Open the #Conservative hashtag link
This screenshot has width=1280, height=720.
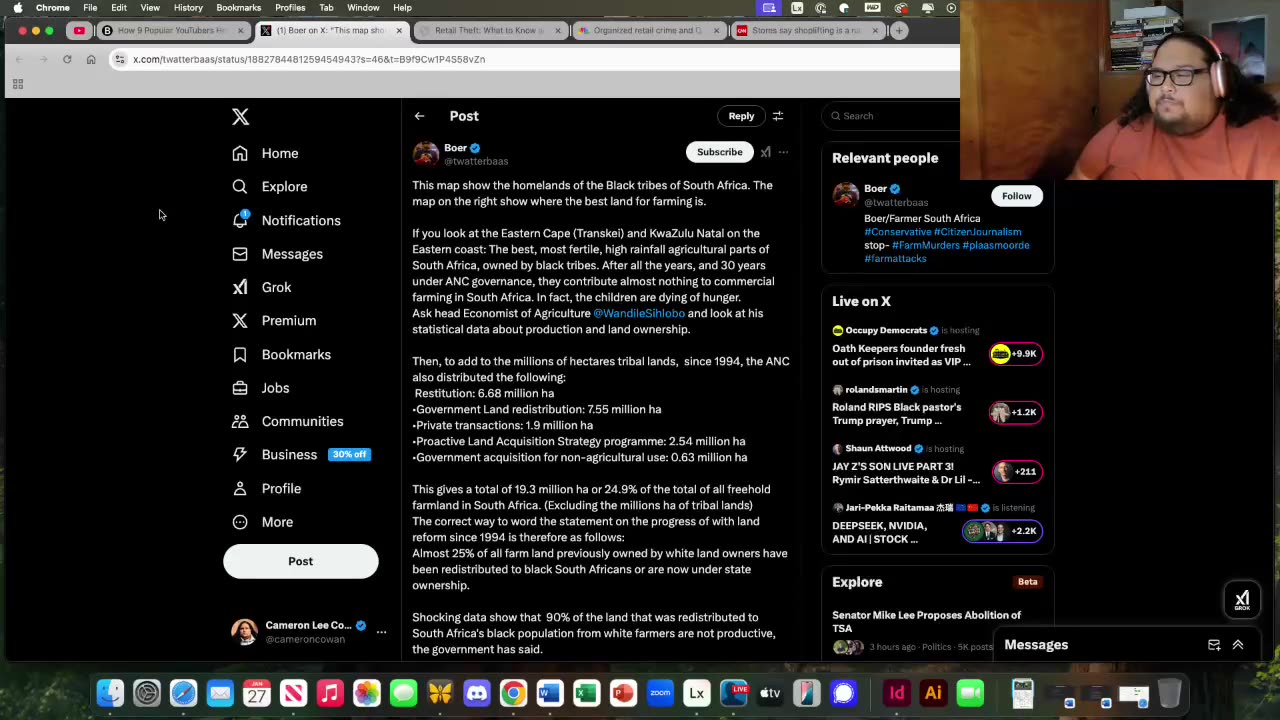(x=897, y=232)
